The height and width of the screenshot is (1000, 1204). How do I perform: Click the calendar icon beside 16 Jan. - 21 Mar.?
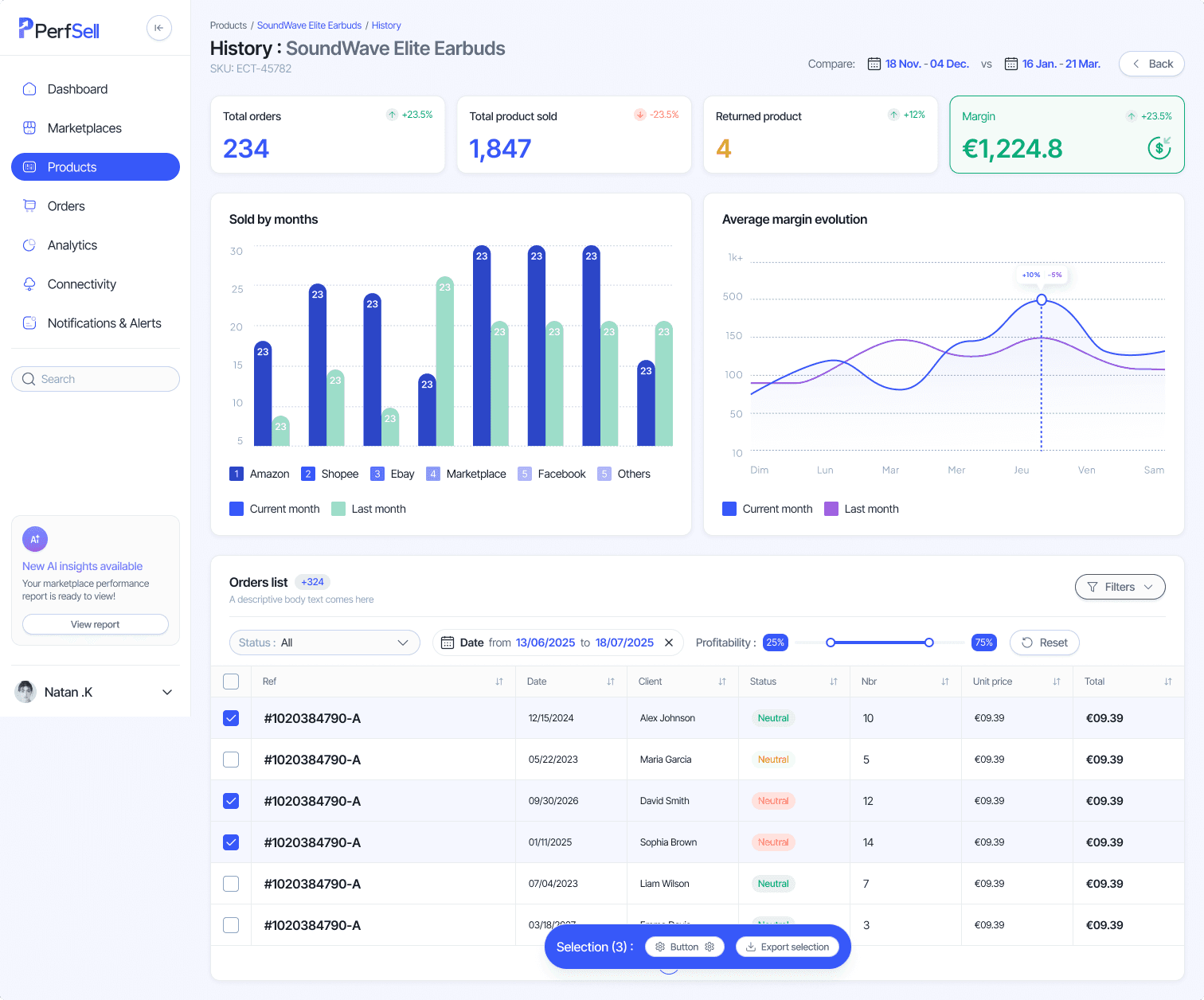pyautogui.click(x=1010, y=64)
